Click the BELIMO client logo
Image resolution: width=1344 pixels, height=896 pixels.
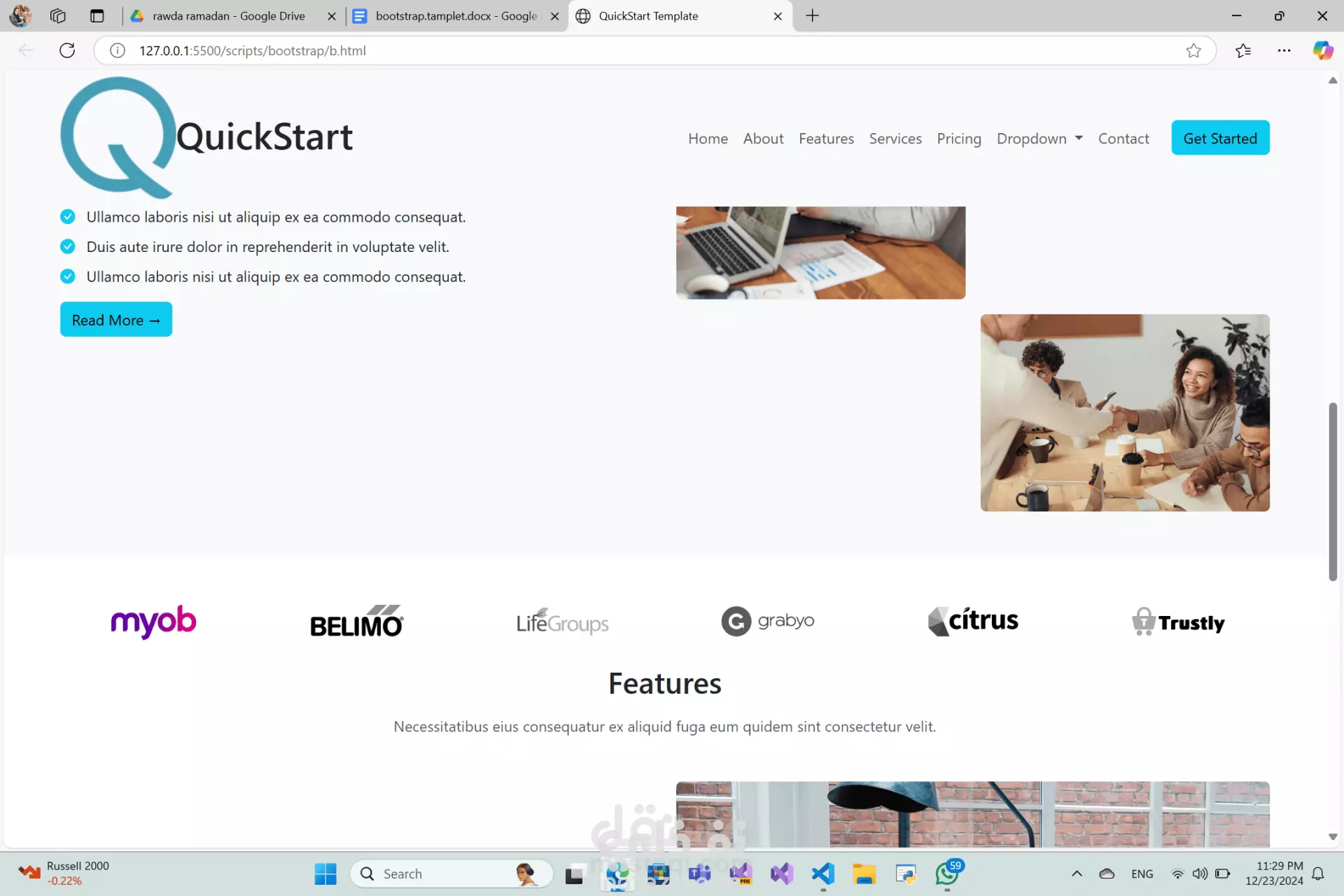click(357, 622)
